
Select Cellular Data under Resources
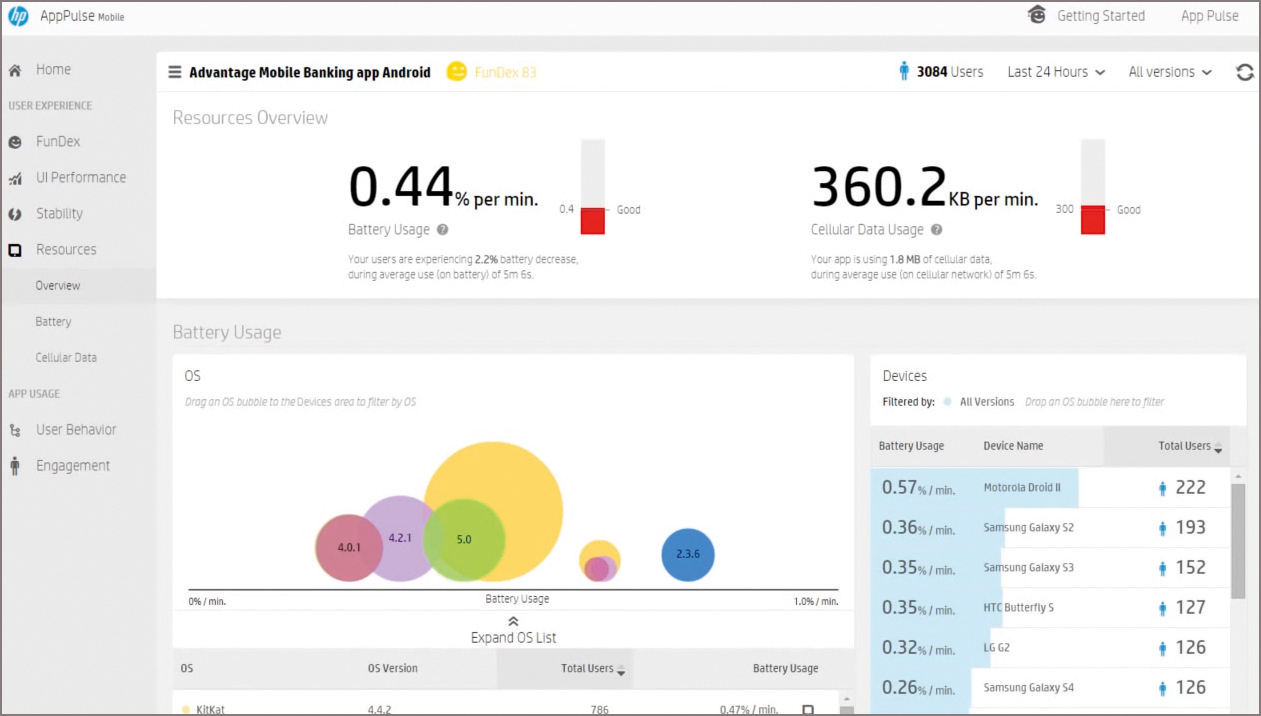pos(66,358)
